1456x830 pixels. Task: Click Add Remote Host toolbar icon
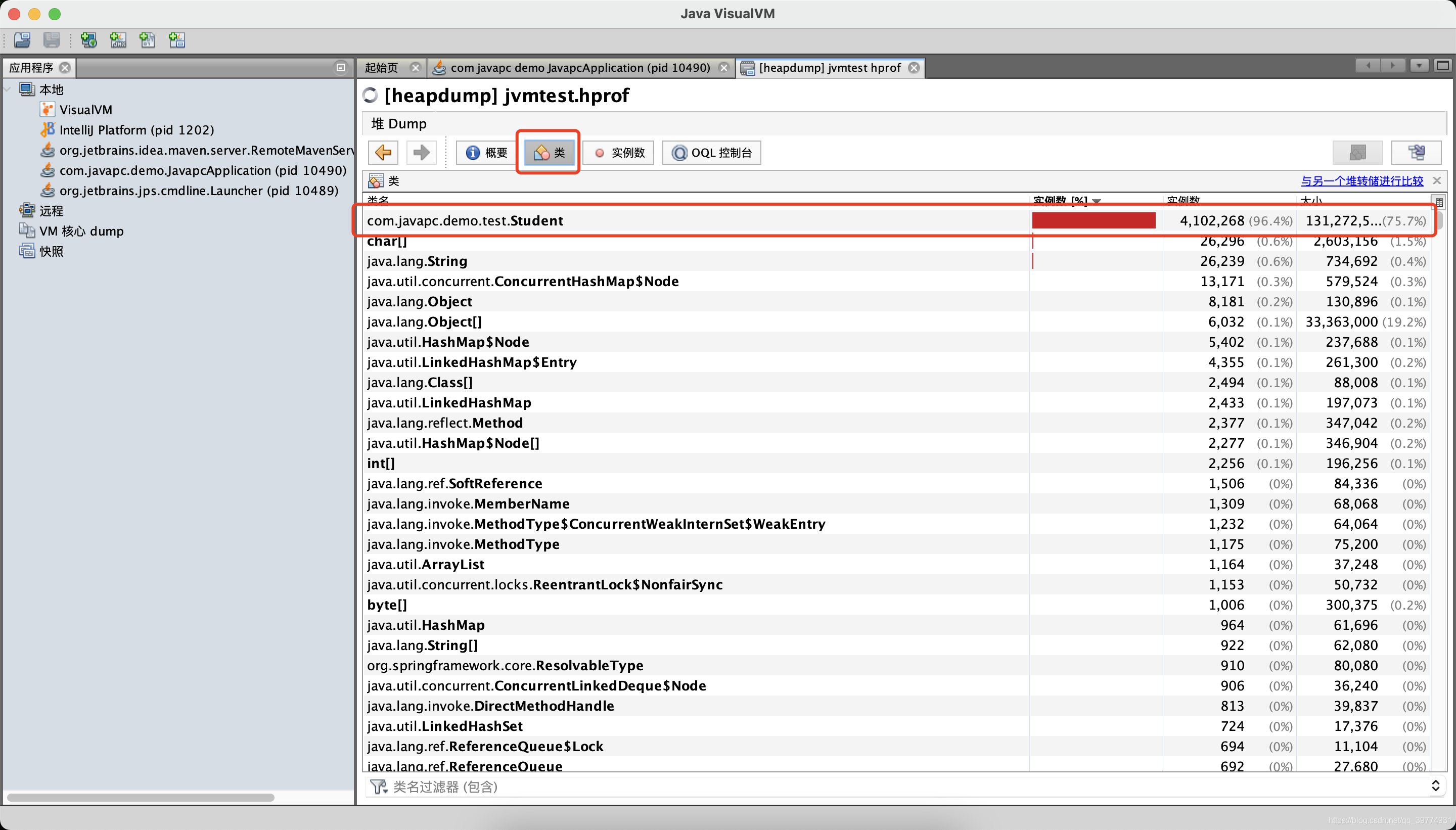(x=88, y=40)
